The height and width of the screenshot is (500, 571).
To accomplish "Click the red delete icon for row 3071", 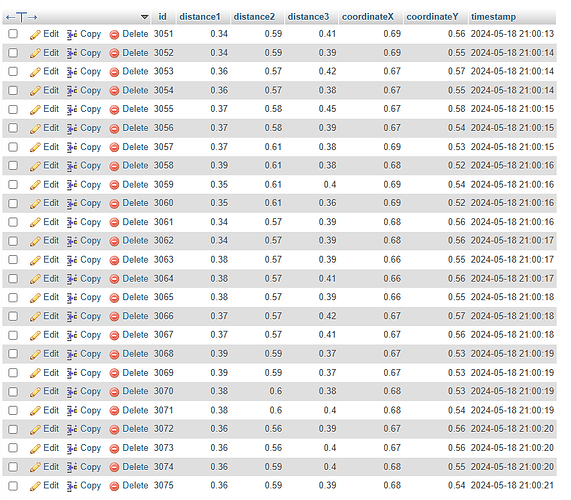I will click(x=114, y=411).
